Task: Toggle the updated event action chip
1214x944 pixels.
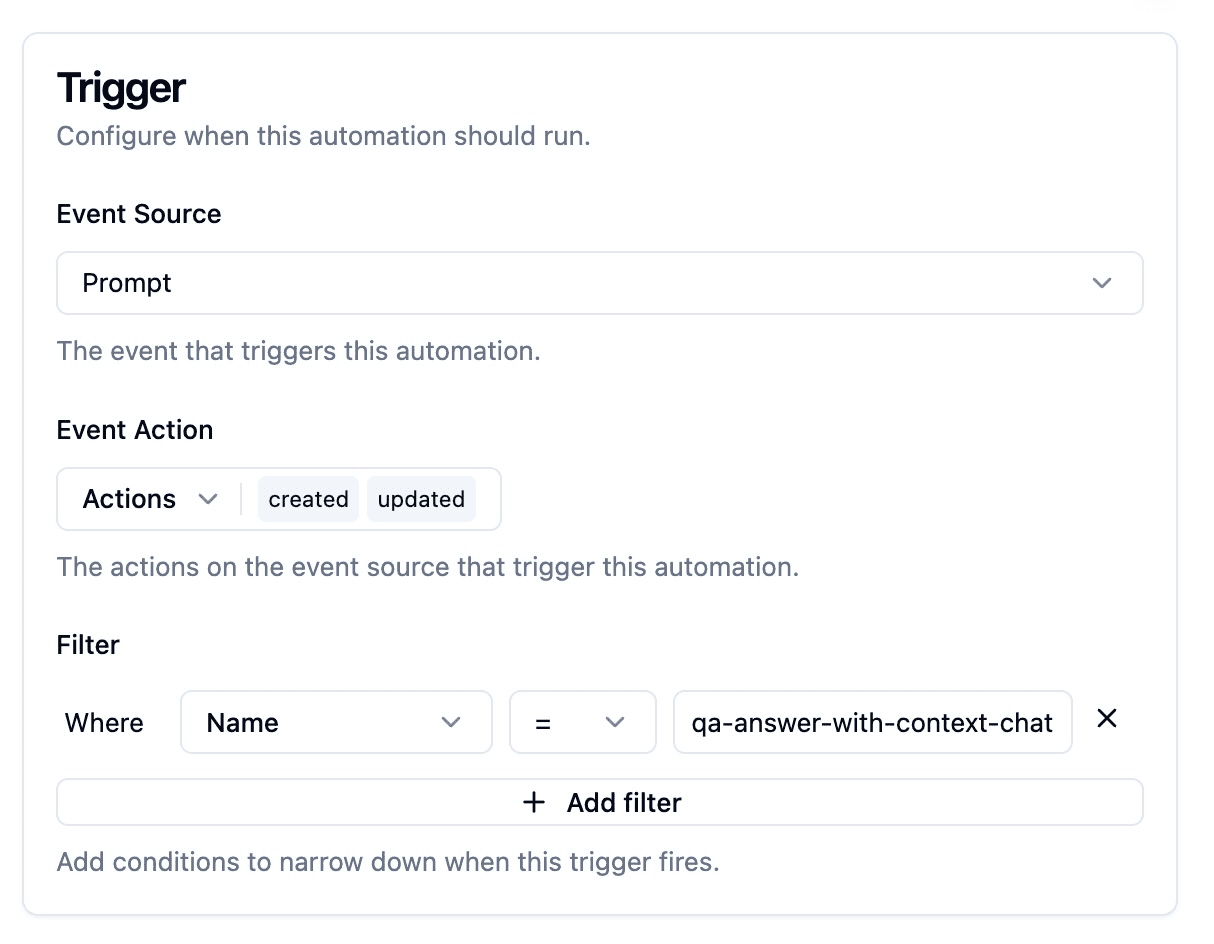Action: [x=421, y=498]
